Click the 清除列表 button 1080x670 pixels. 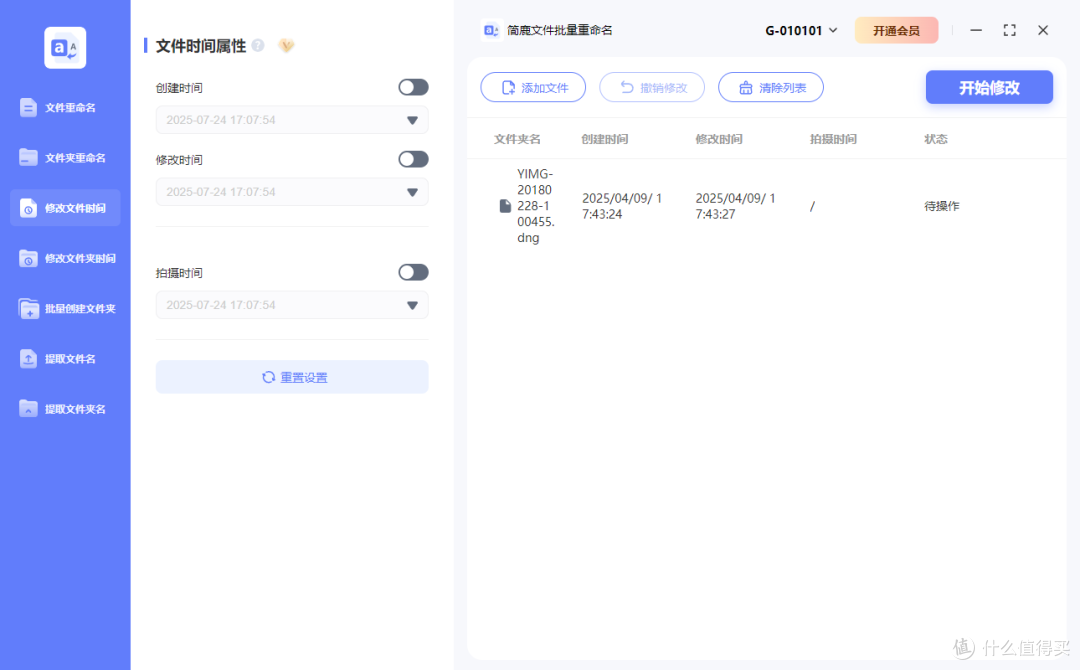pyautogui.click(x=771, y=87)
